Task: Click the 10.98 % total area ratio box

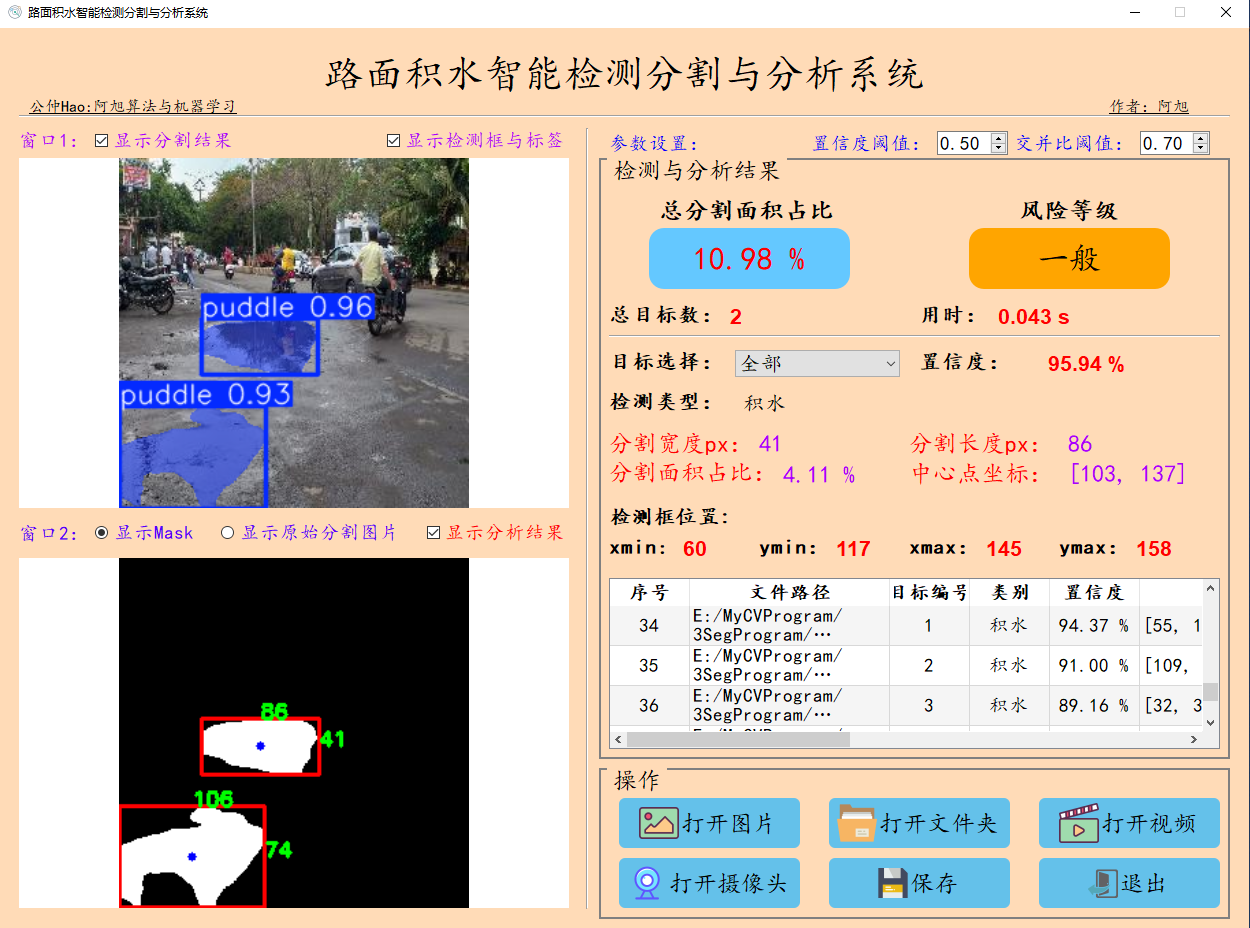Action: (749, 259)
